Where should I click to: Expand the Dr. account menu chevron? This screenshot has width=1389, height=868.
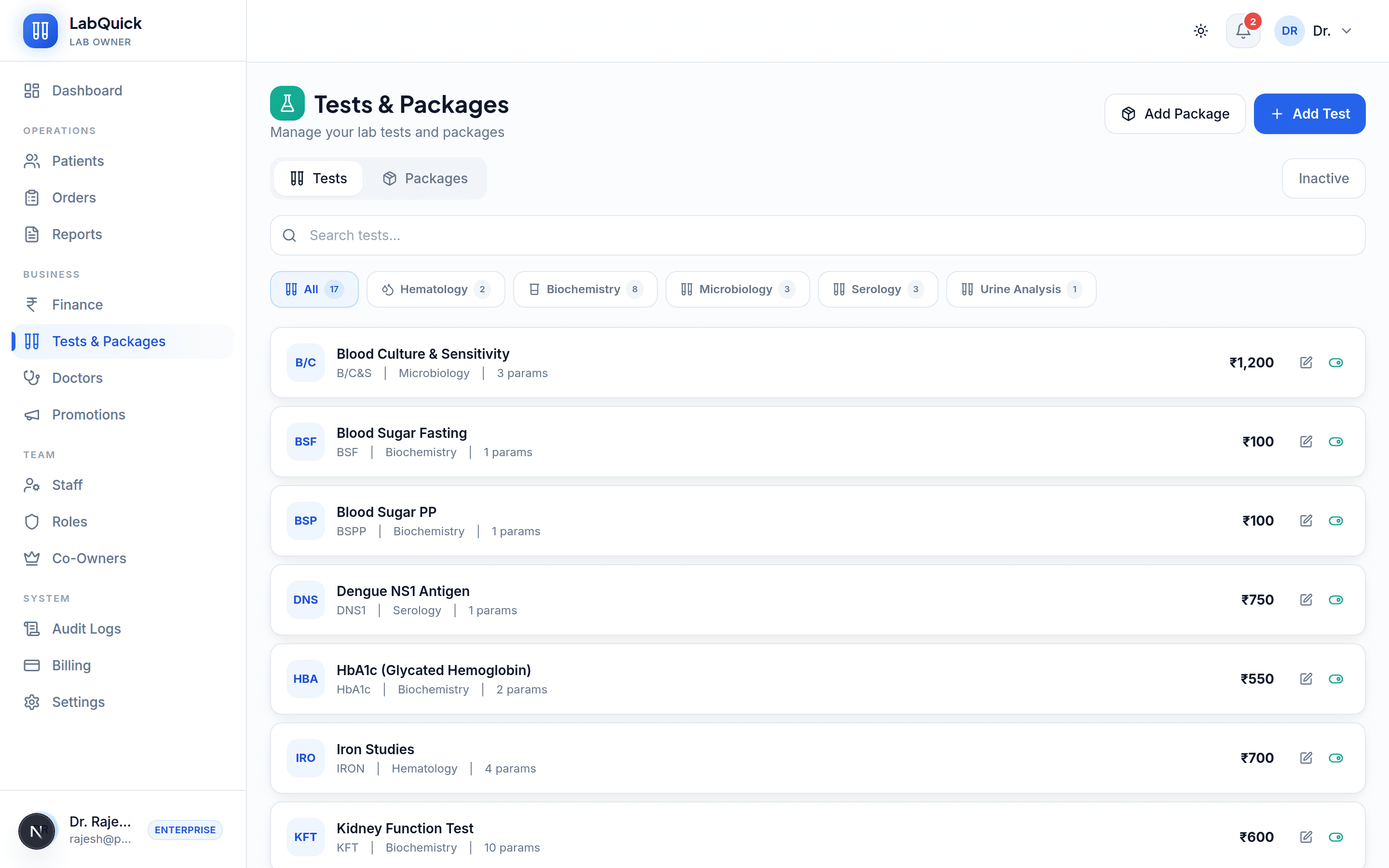(x=1347, y=31)
